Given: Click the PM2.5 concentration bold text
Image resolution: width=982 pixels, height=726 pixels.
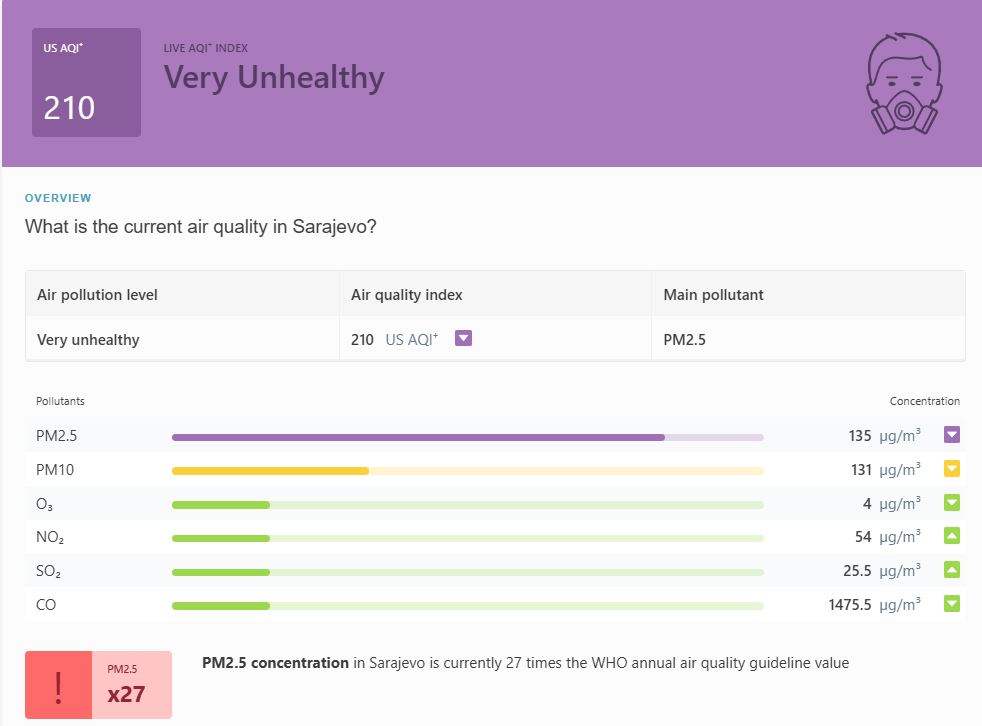Looking at the screenshot, I should [x=275, y=663].
